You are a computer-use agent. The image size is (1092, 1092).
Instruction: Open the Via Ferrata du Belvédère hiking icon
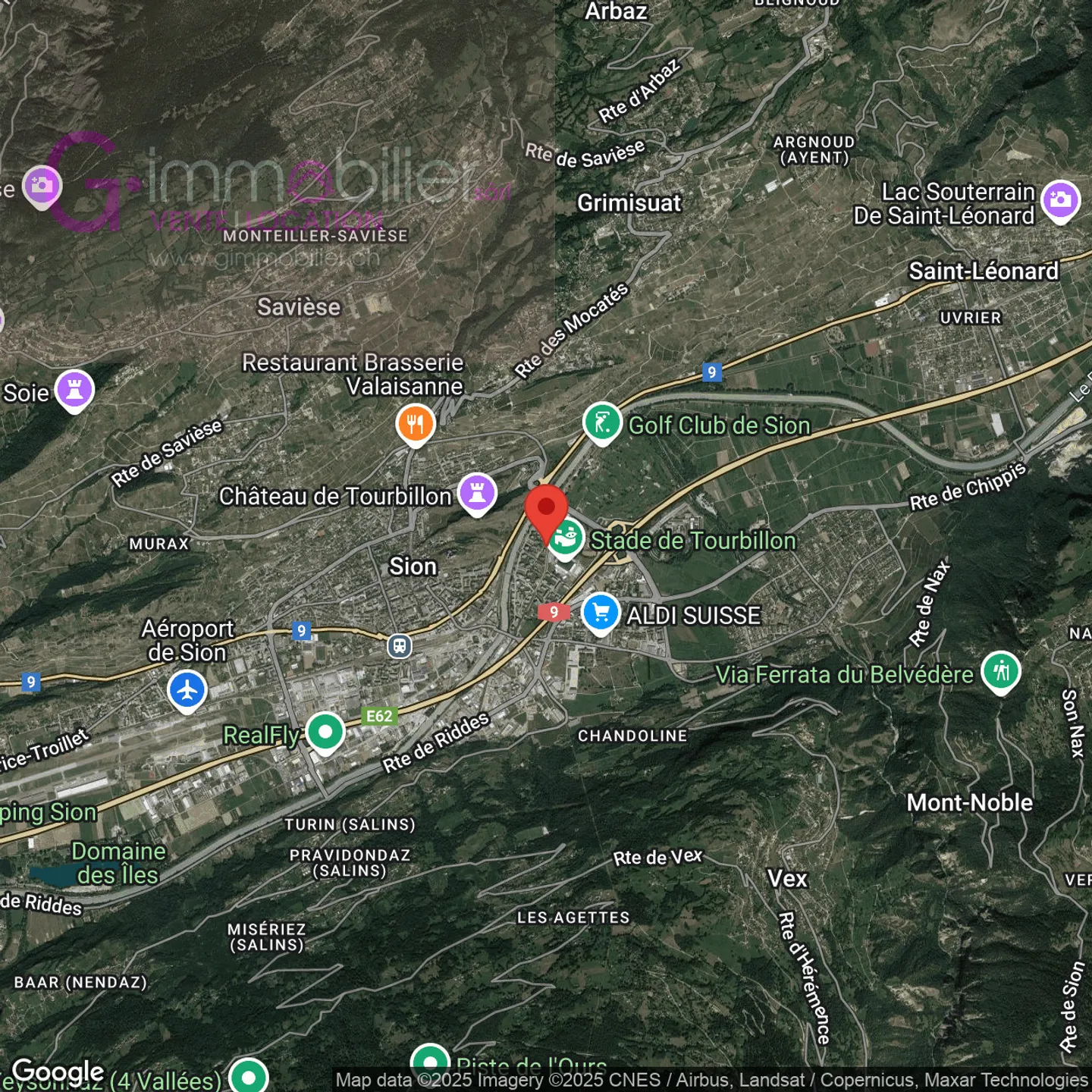1001,671
